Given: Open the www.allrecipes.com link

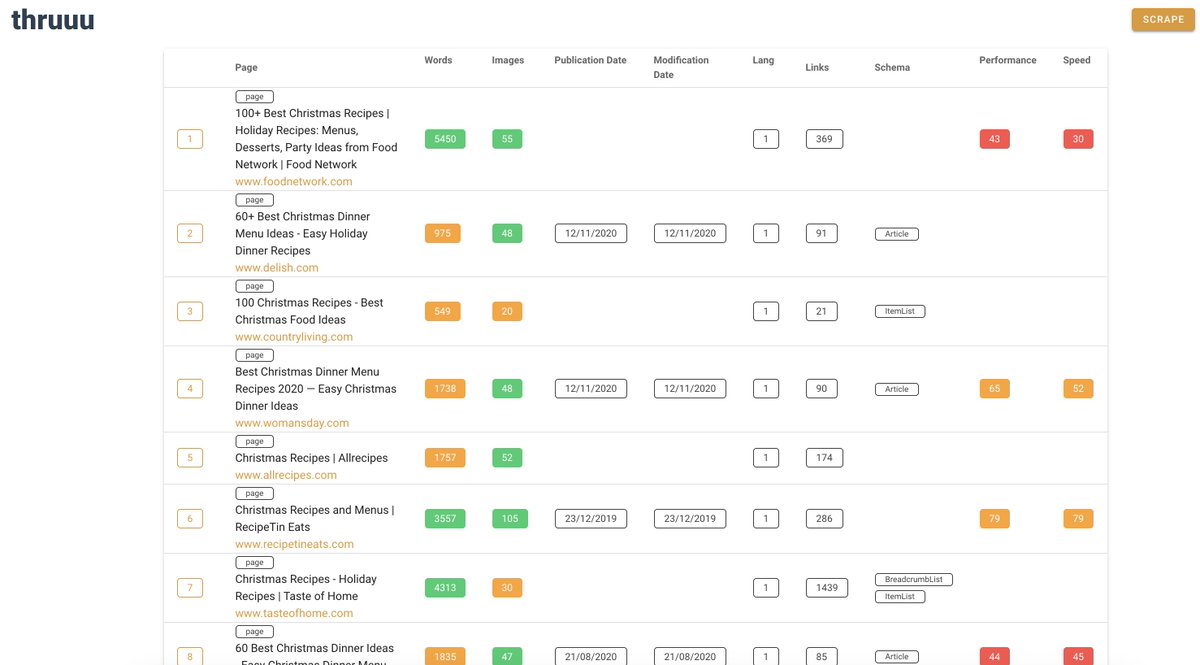Looking at the screenshot, I should (286, 475).
